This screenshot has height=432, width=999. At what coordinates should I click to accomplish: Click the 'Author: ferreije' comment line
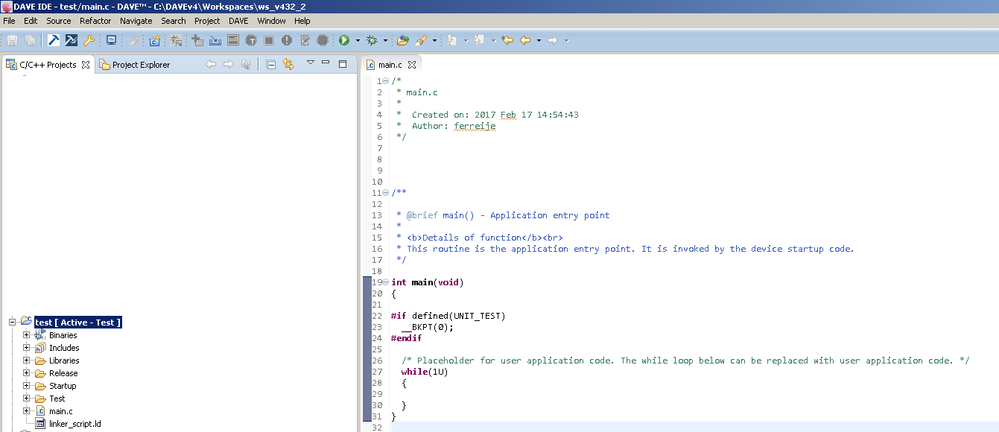(x=446, y=126)
